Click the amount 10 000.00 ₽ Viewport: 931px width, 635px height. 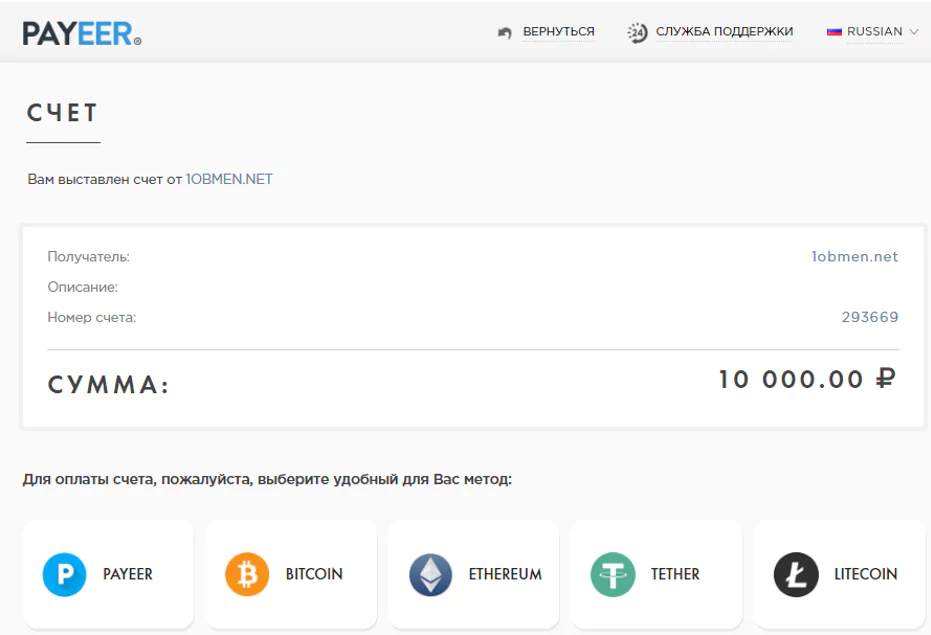pyautogui.click(x=807, y=380)
